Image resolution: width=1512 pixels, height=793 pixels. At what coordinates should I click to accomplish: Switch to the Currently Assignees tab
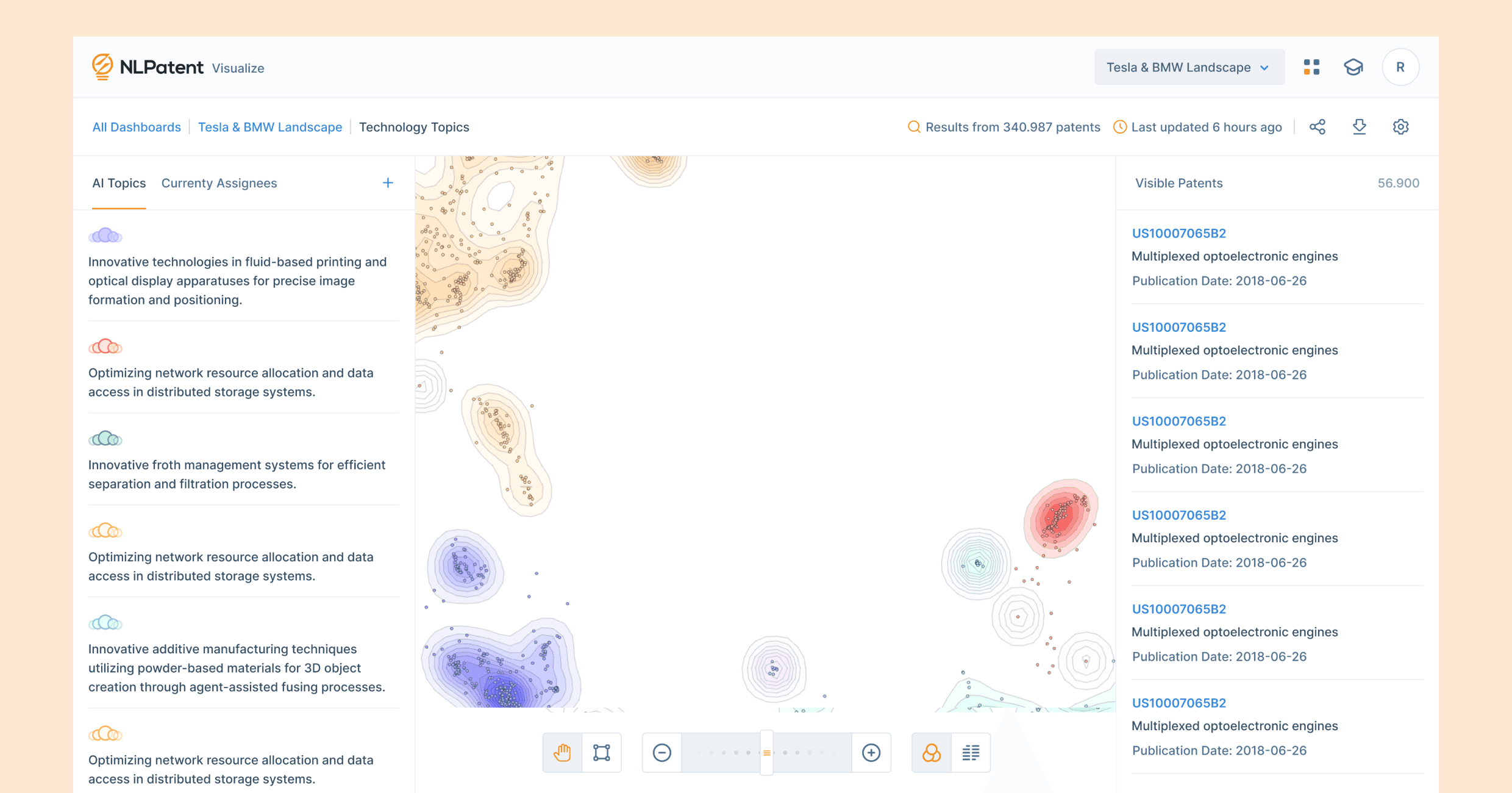click(219, 182)
